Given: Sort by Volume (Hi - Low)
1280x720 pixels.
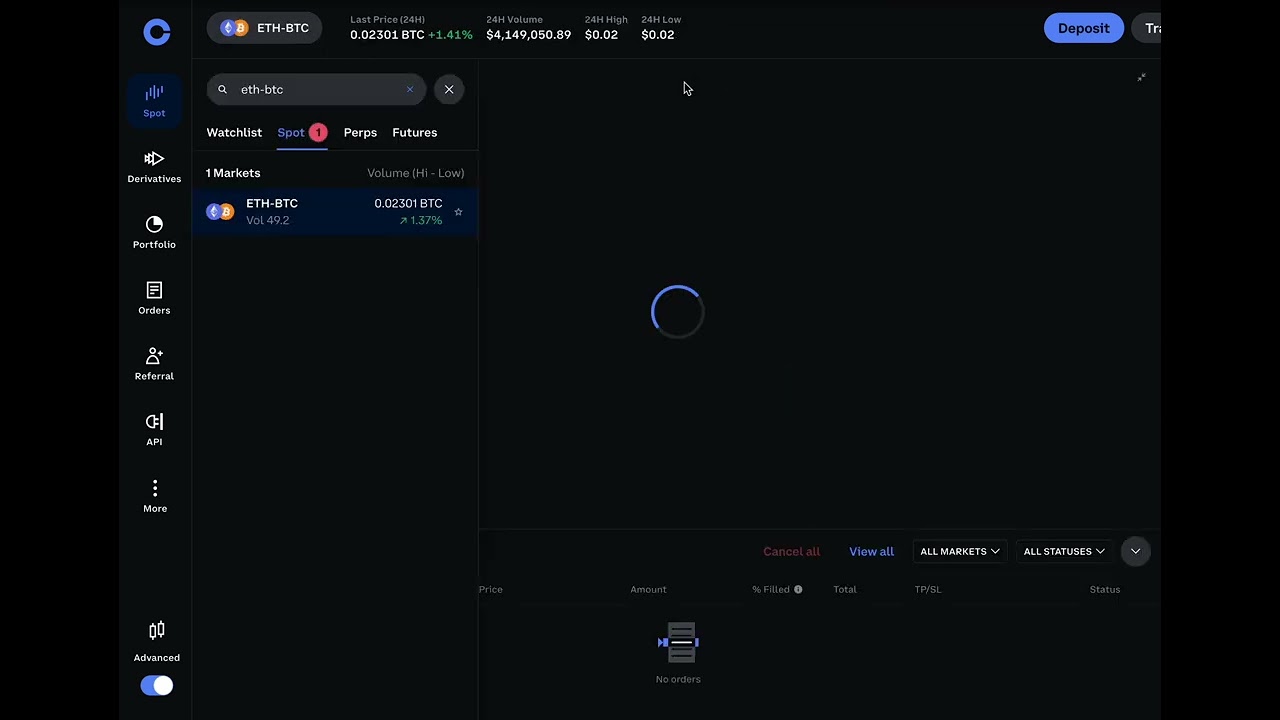Looking at the screenshot, I should [x=415, y=173].
